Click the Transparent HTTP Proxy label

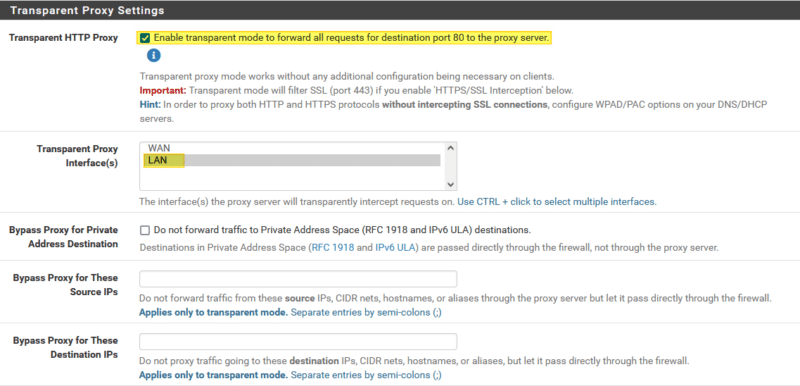(x=63, y=38)
